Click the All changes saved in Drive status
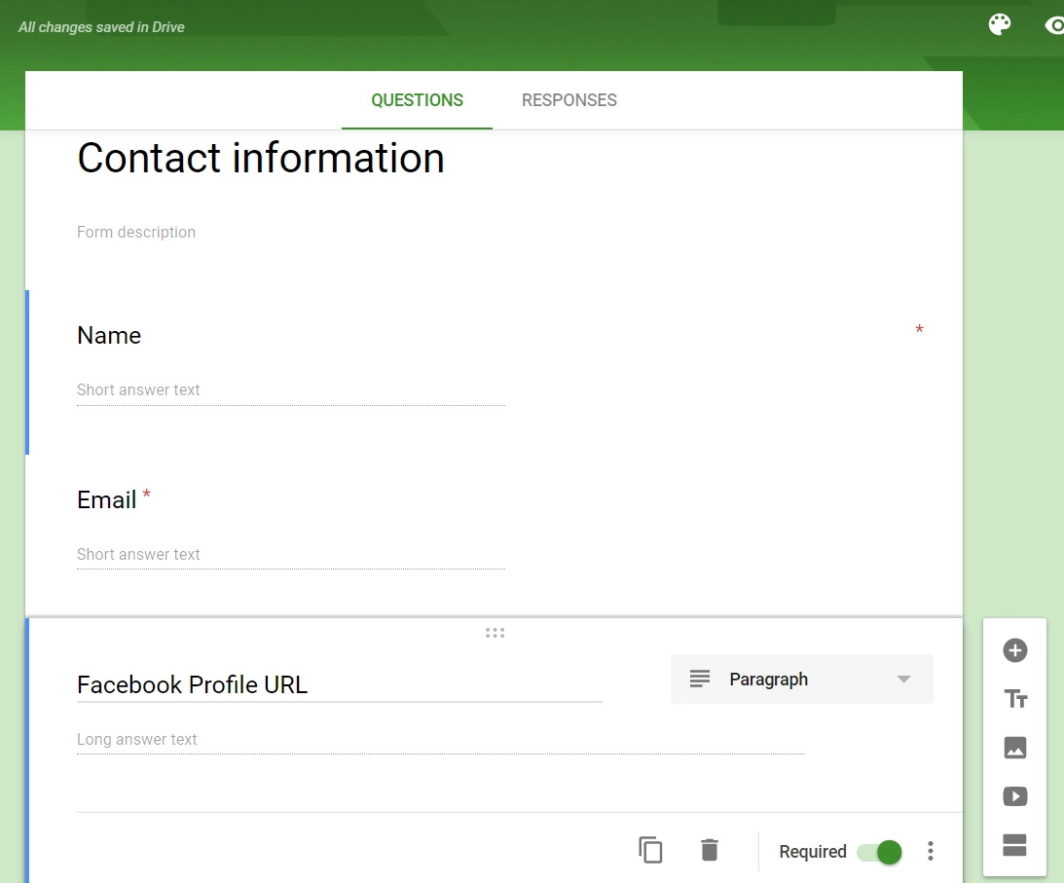The height and width of the screenshot is (883, 1064). pos(101,27)
